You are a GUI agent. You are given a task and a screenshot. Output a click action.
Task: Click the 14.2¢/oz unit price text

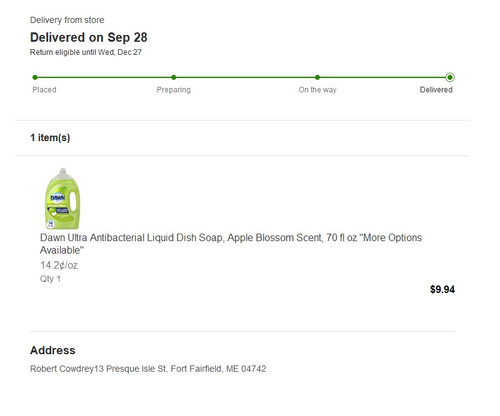click(59, 265)
